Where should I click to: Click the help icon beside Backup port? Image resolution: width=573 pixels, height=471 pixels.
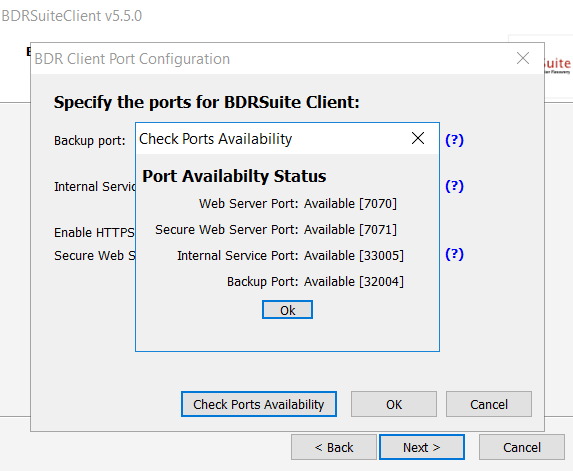tap(454, 140)
